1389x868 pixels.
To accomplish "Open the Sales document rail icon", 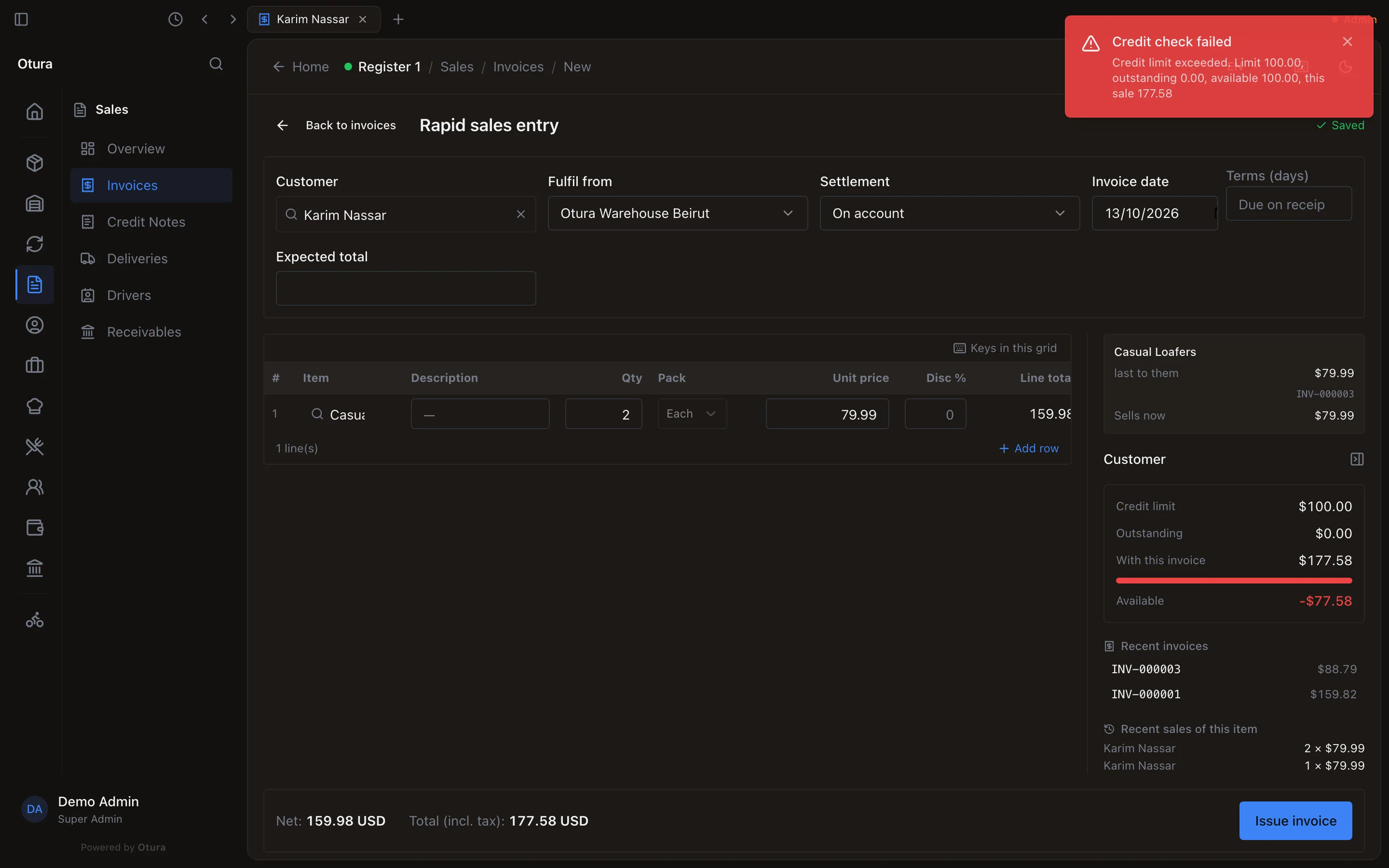I will 34,285.
